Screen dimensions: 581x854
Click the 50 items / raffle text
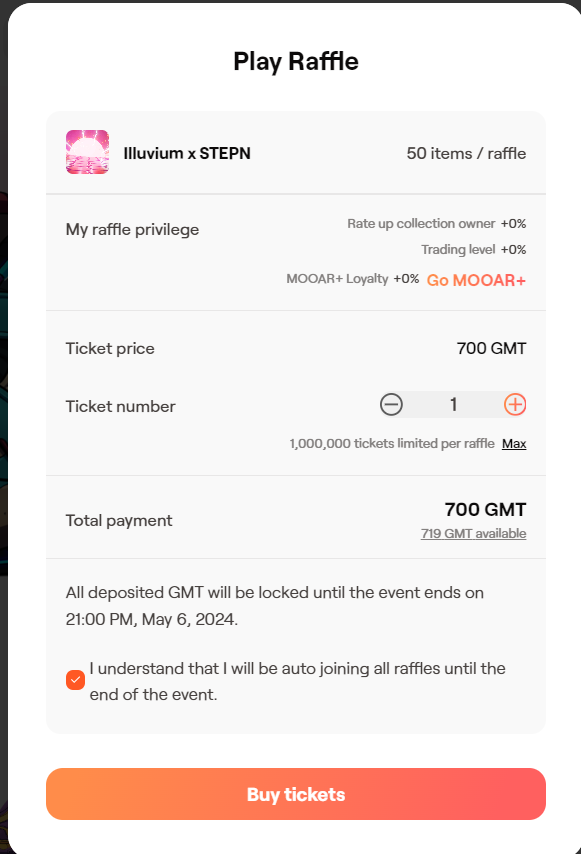coord(466,153)
